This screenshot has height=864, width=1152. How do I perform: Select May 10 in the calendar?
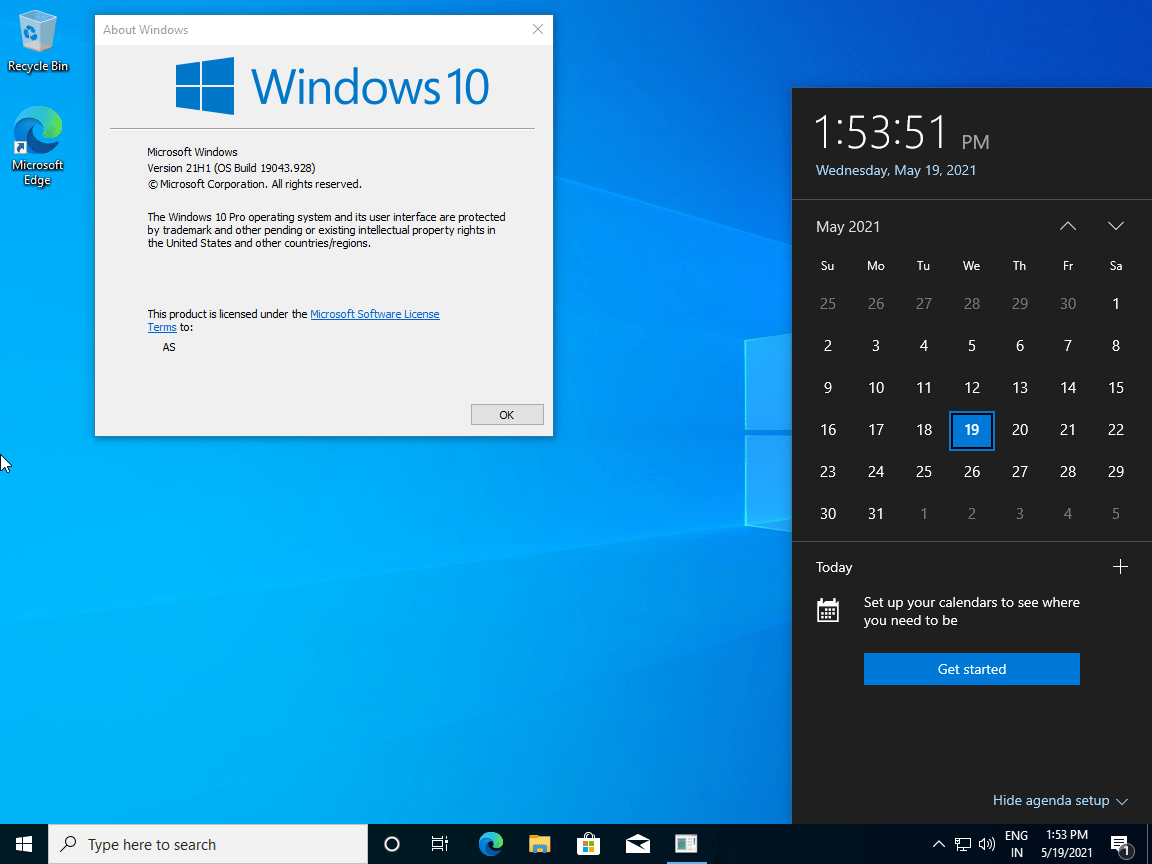pos(876,388)
